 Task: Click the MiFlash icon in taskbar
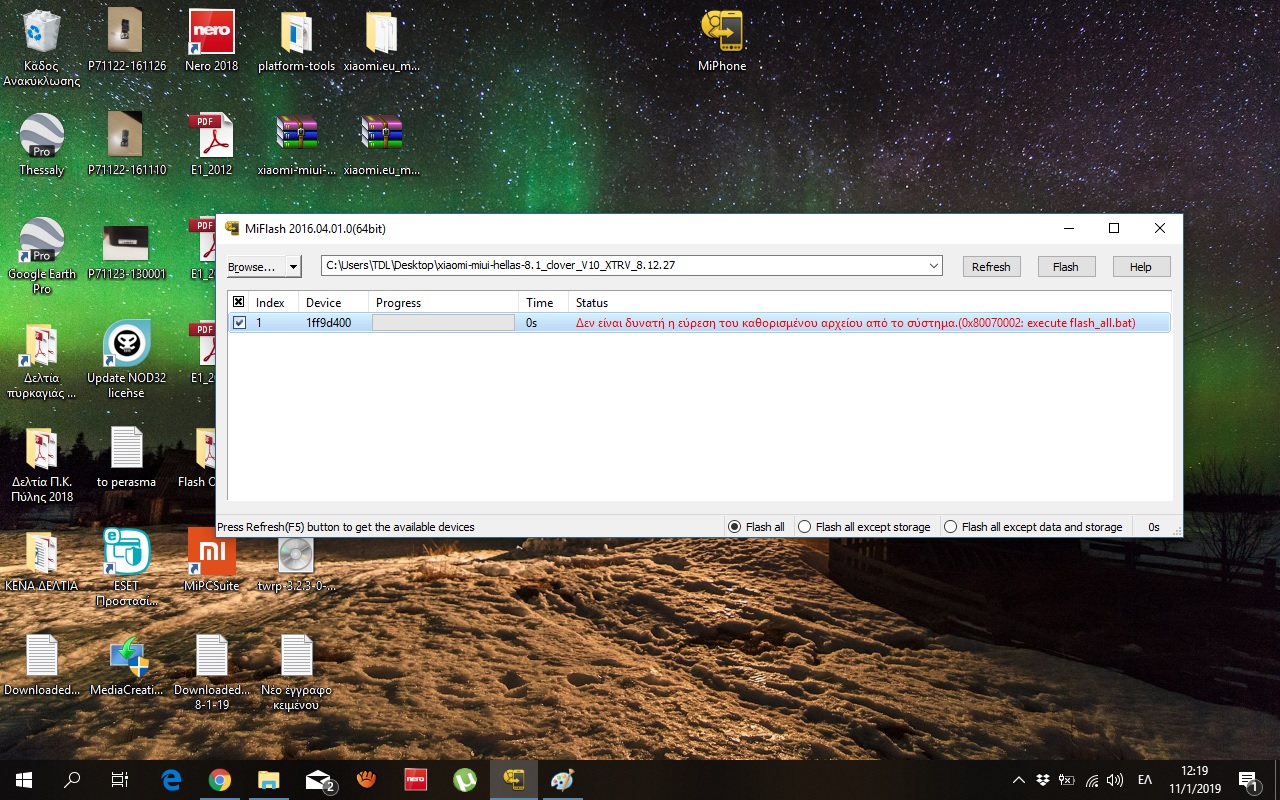[x=514, y=779]
